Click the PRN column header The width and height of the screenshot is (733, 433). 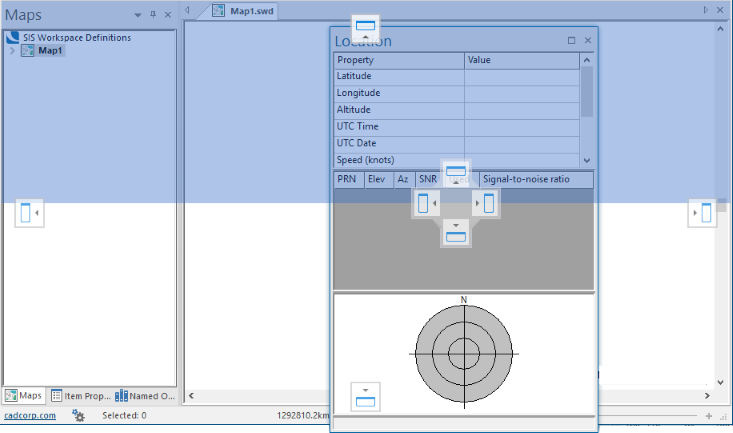[x=349, y=179]
